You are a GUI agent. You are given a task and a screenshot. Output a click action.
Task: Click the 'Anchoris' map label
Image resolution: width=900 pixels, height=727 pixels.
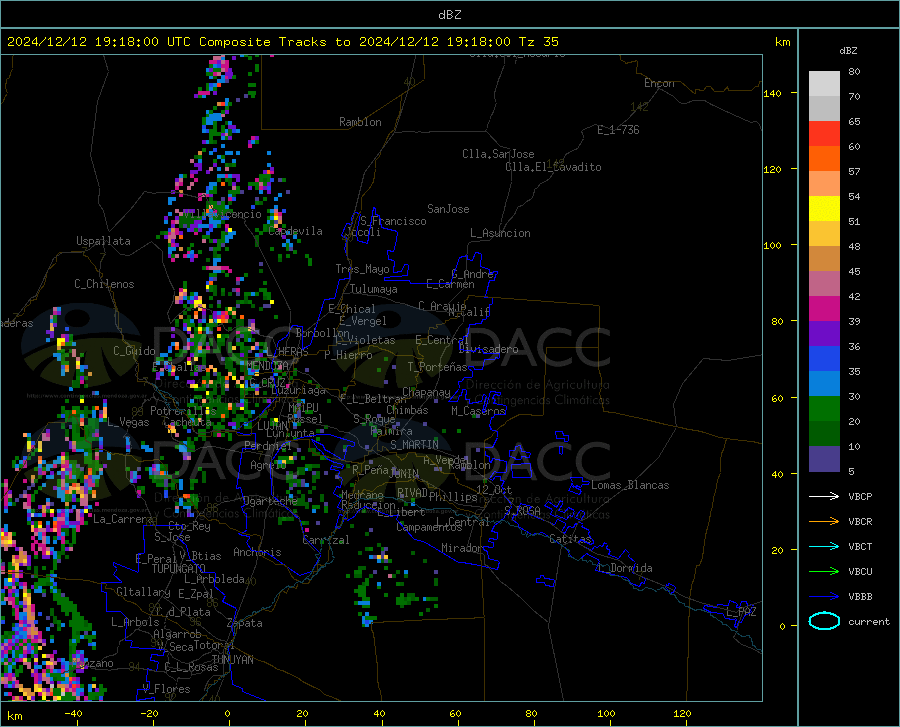tap(257, 552)
